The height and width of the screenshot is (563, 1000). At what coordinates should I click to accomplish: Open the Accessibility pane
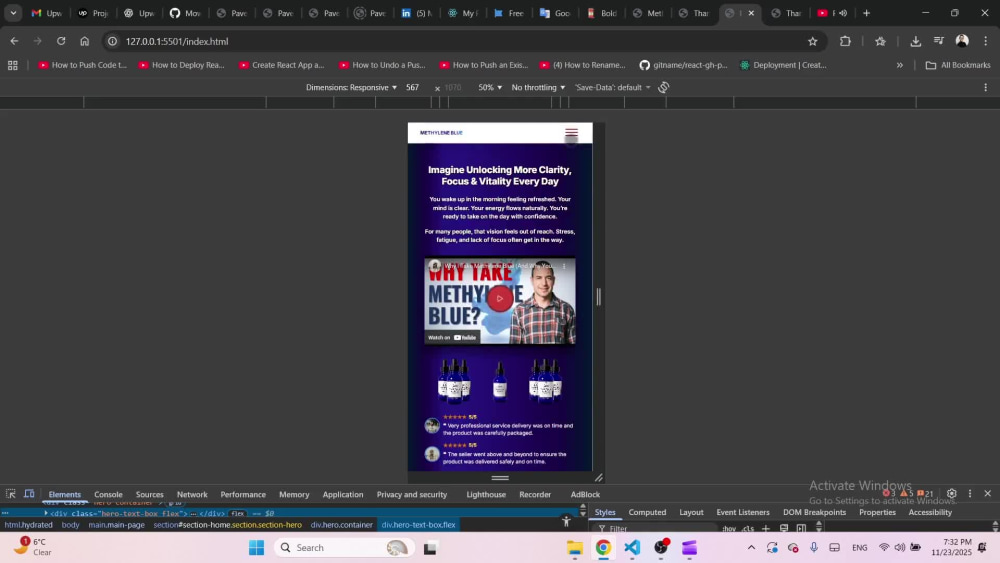click(930, 512)
